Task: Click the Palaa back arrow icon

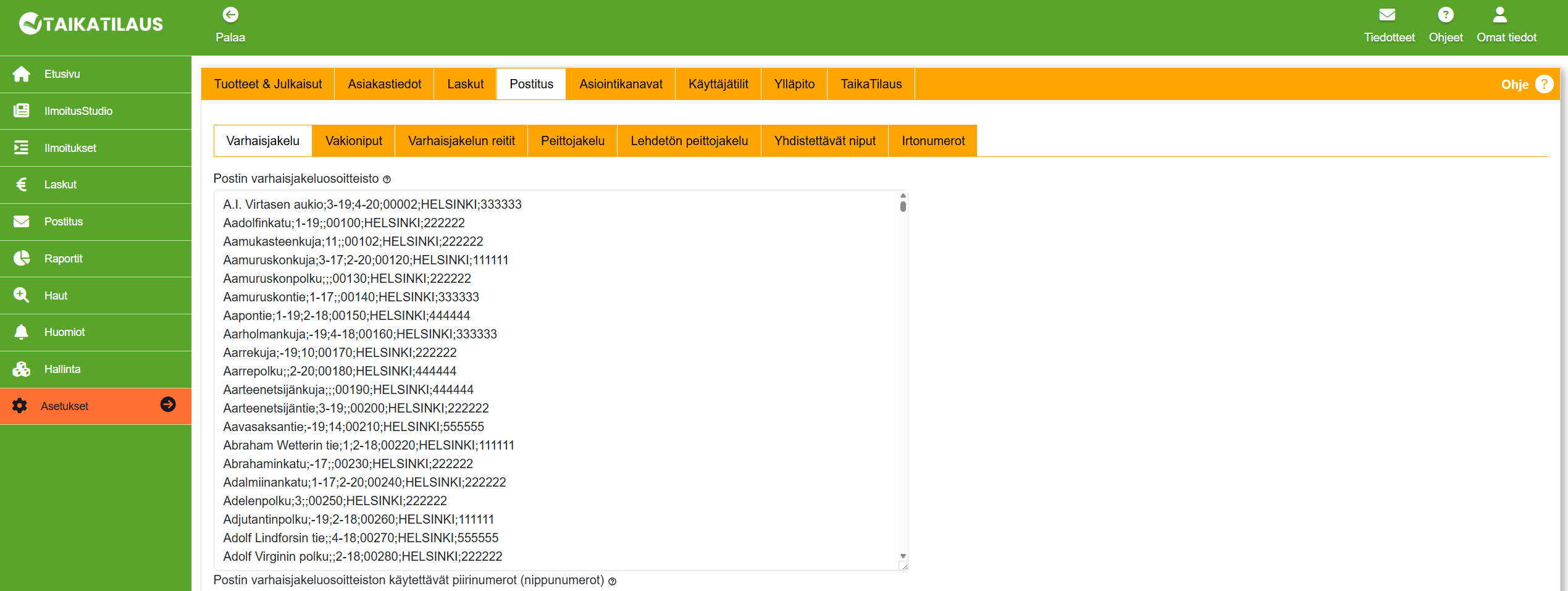Action: [x=230, y=15]
